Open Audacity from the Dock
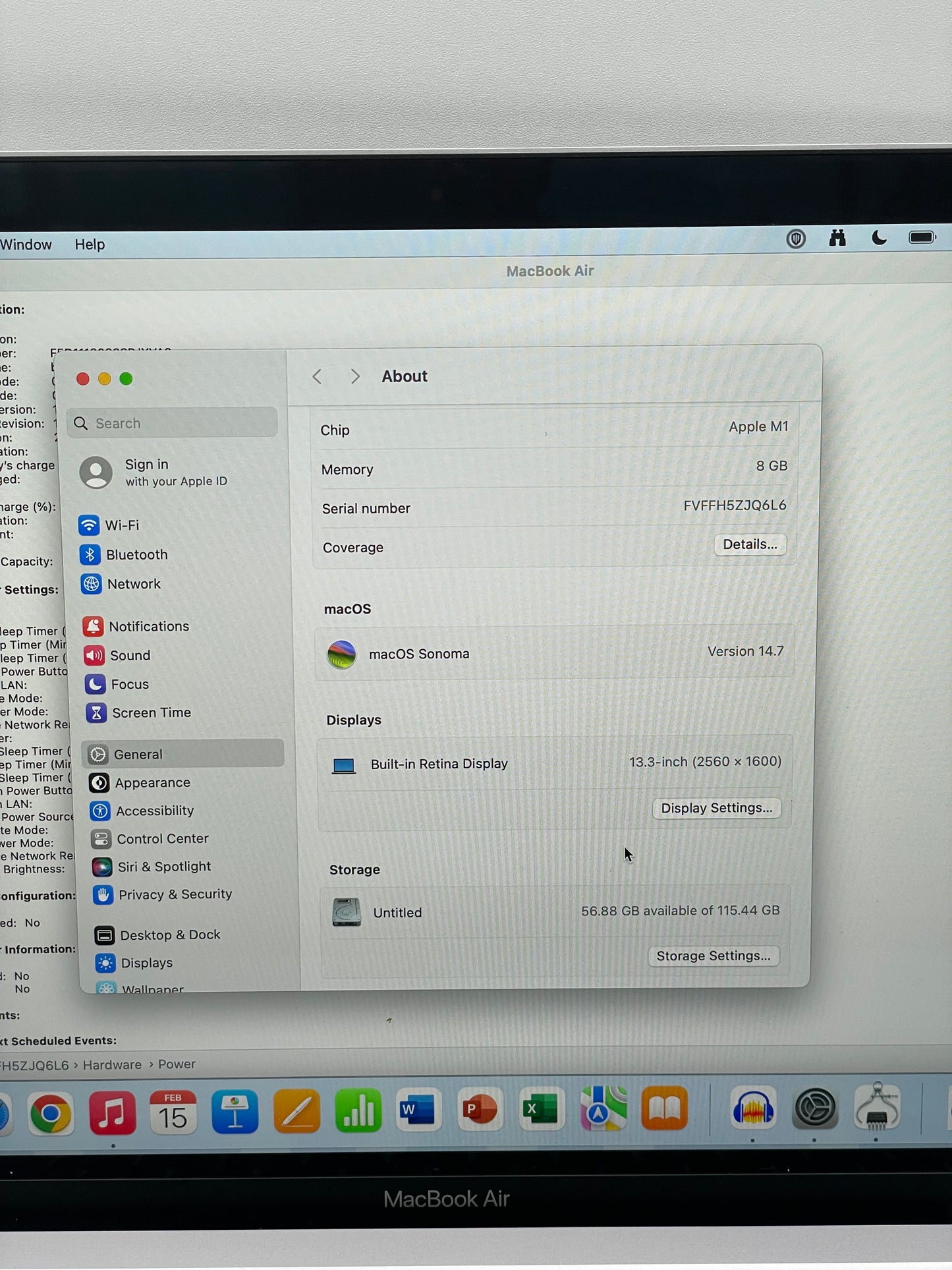 click(x=753, y=1109)
